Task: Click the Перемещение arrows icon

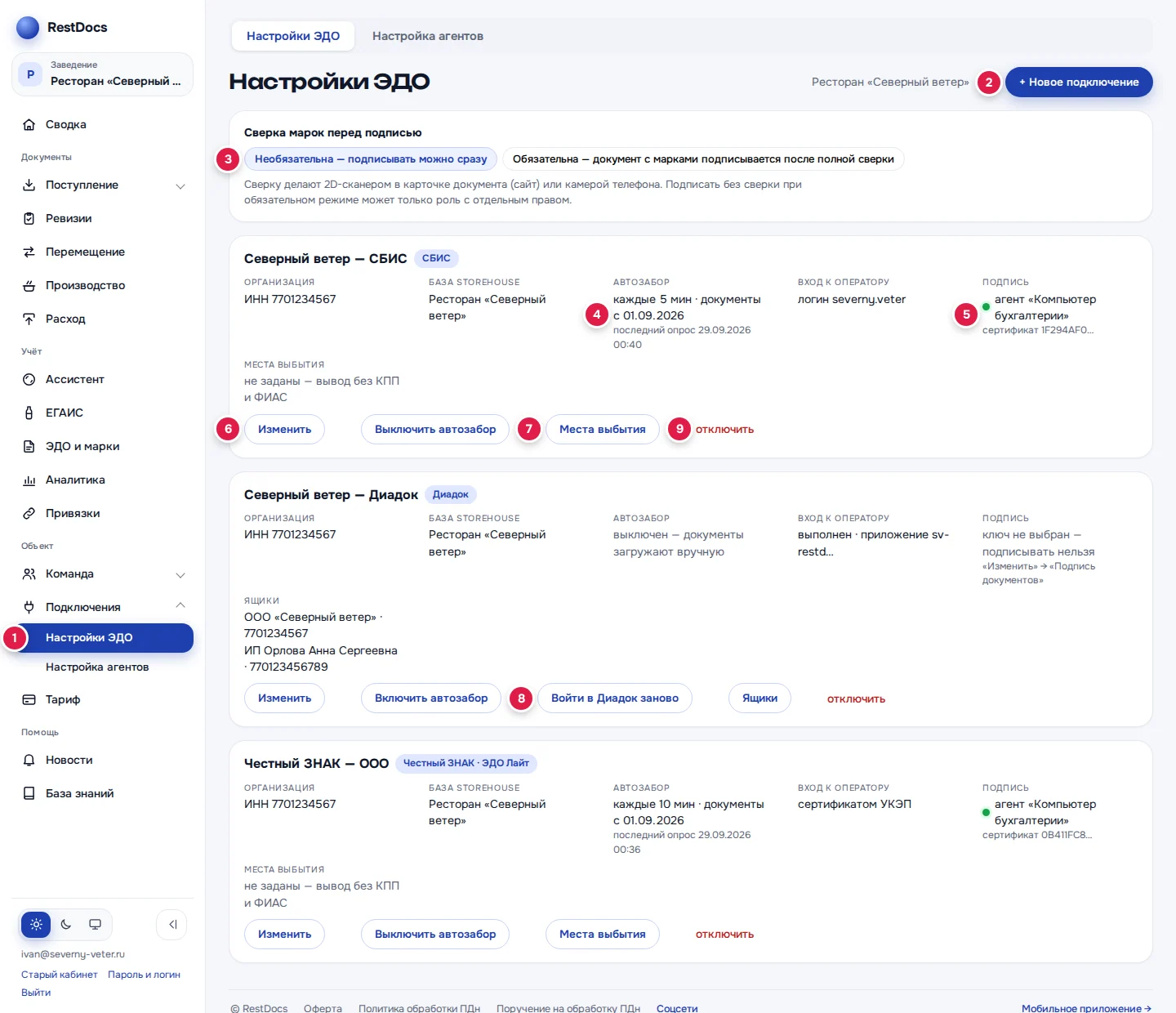Action: pos(29,252)
